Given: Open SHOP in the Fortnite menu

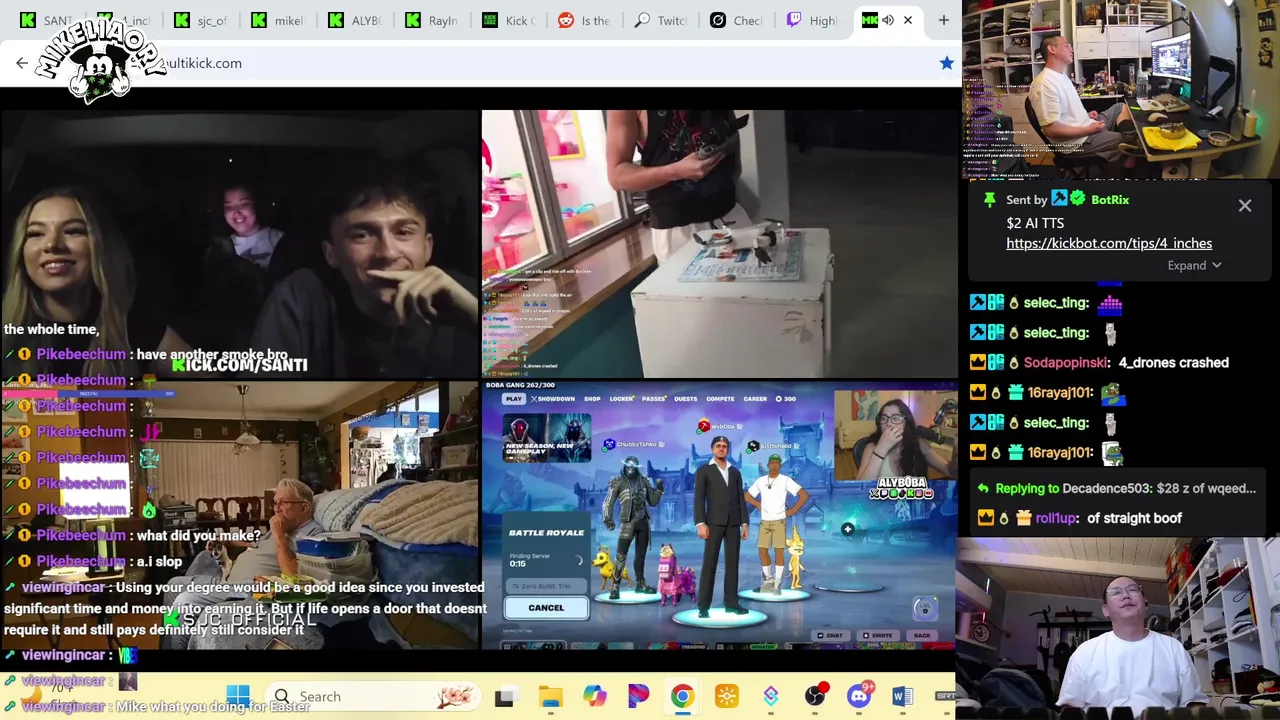Looking at the screenshot, I should pos(592,399).
